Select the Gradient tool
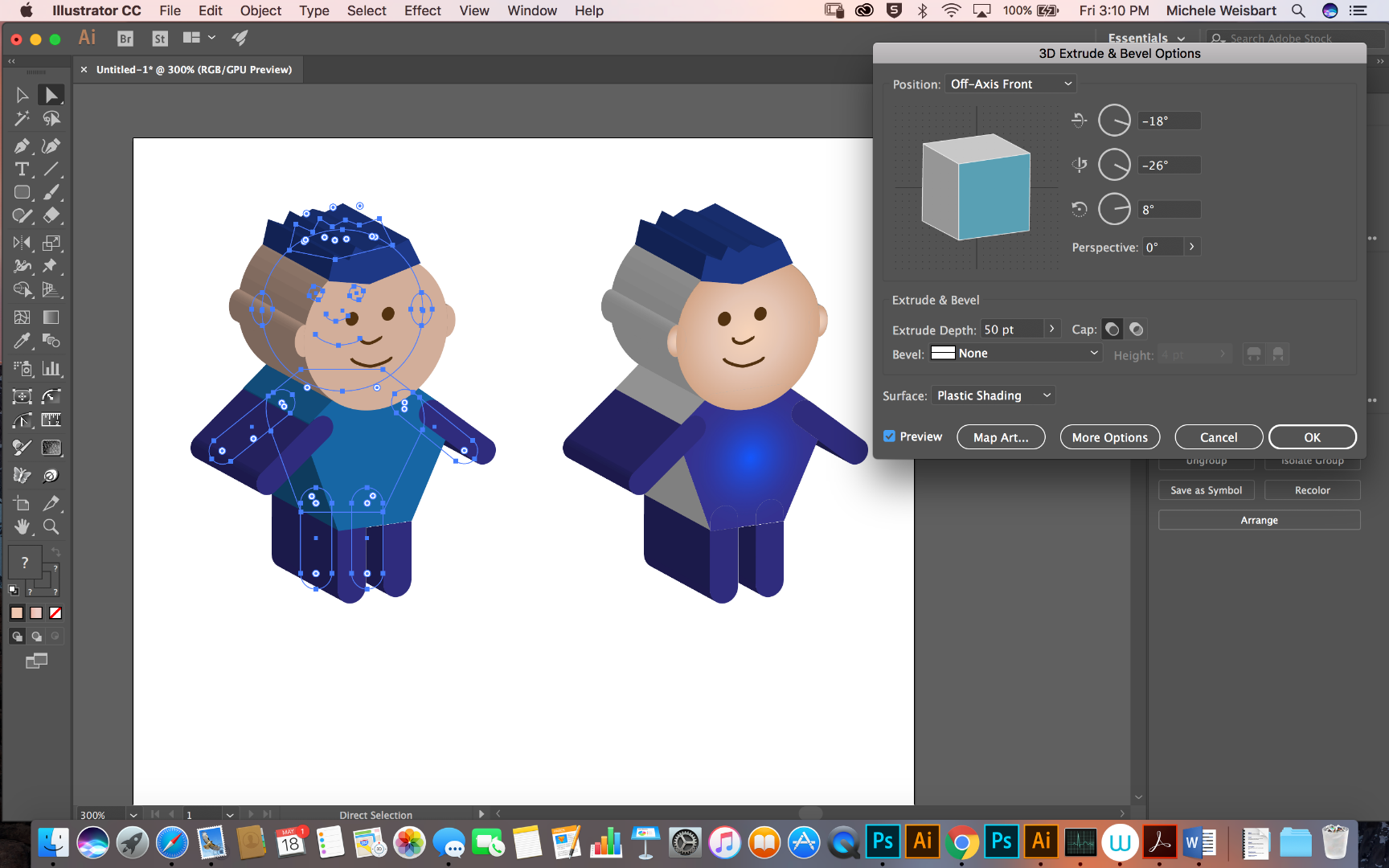Image resolution: width=1389 pixels, height=868 pixels. click(51, 317)
